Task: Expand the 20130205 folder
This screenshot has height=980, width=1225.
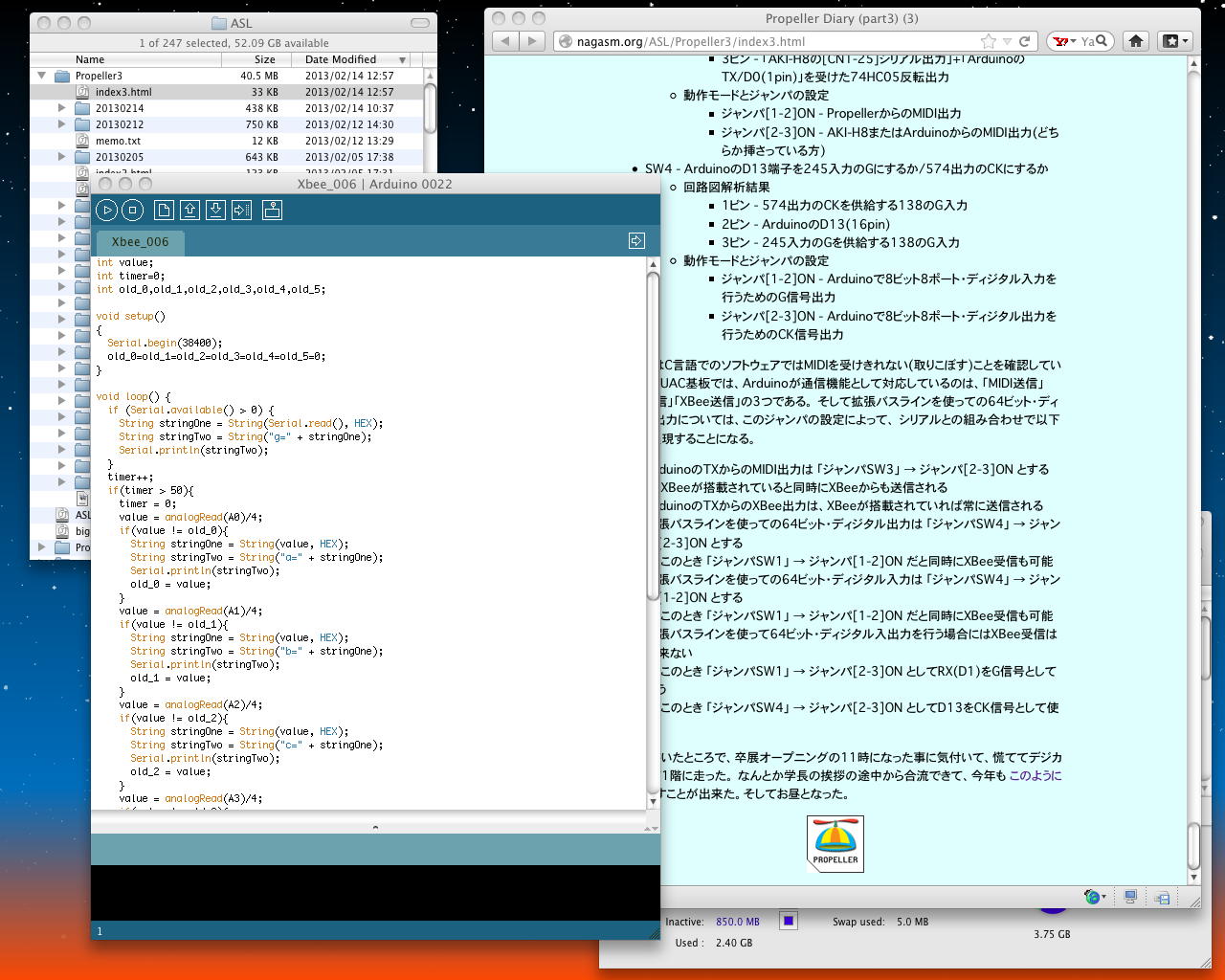Action: [x=62, y=157]
